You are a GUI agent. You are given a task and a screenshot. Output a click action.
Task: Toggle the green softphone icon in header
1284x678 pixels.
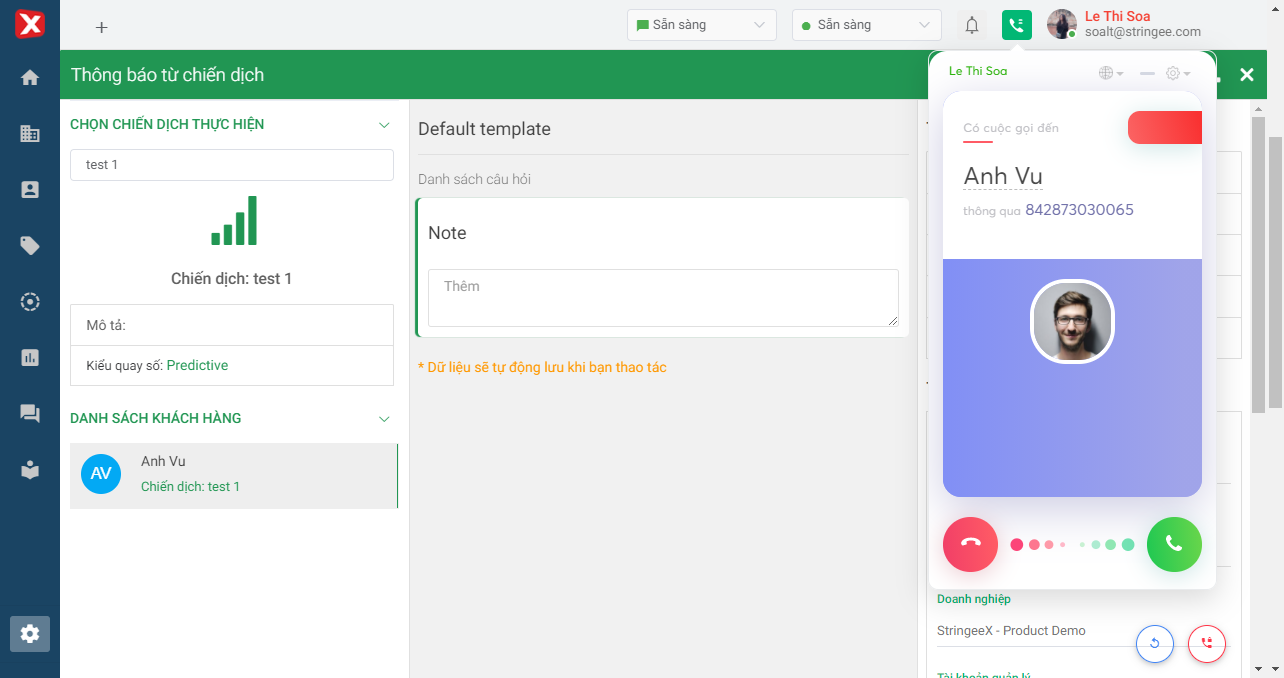(1016, 25)
